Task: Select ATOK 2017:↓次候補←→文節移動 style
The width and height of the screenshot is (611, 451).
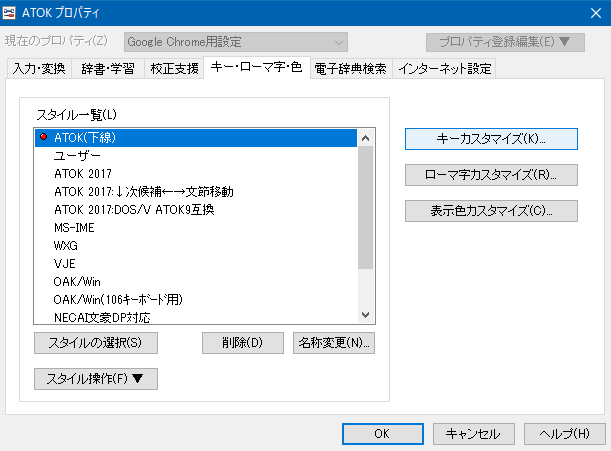Action: (196, 191)
